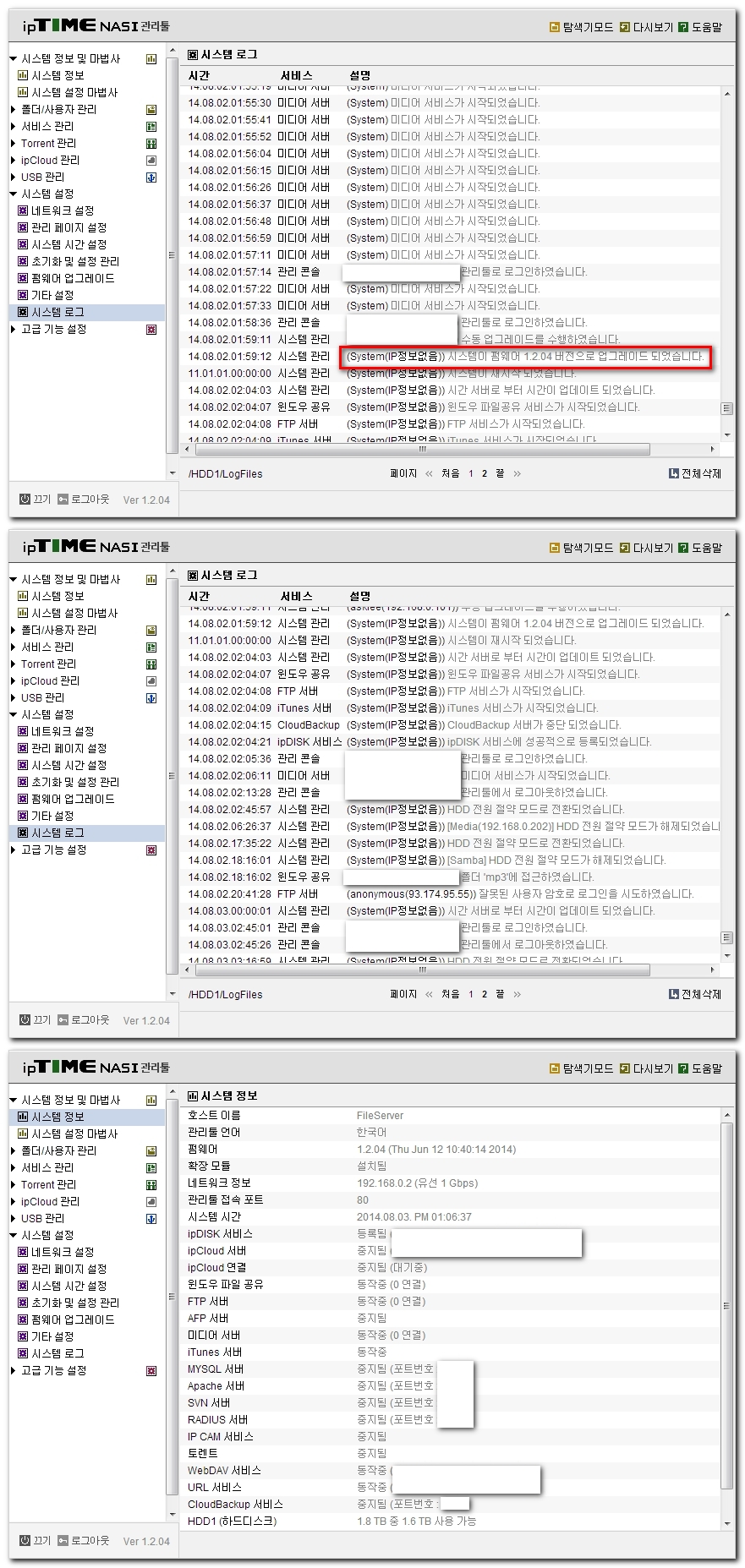Collapse 시스템 정보 및 마법사 beside the 호스트 이름 page
This screenshot has width=745, height=1568.
click(x=14, y=1100)
